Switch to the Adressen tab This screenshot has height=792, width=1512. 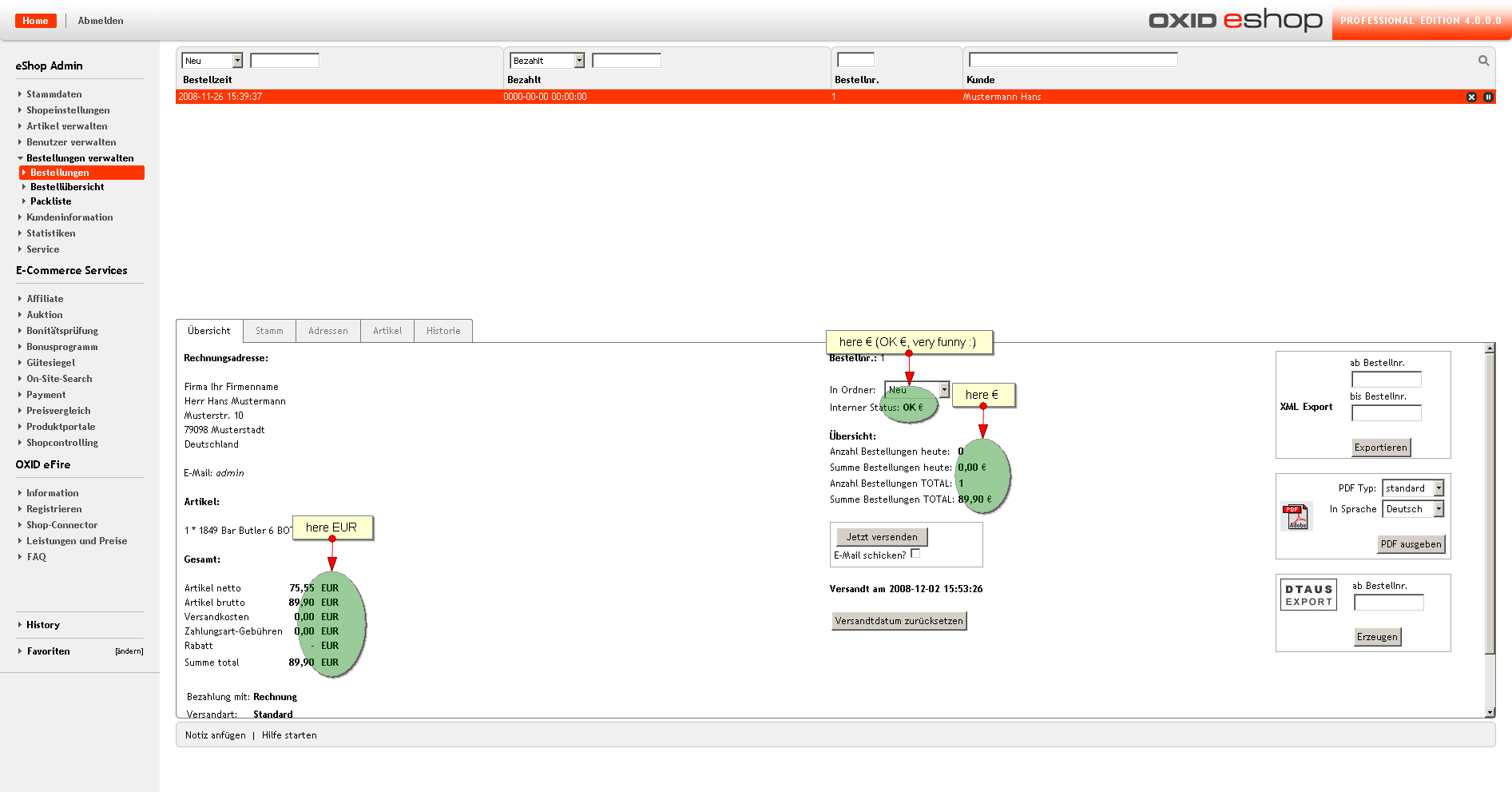click(x=327, y=331)
